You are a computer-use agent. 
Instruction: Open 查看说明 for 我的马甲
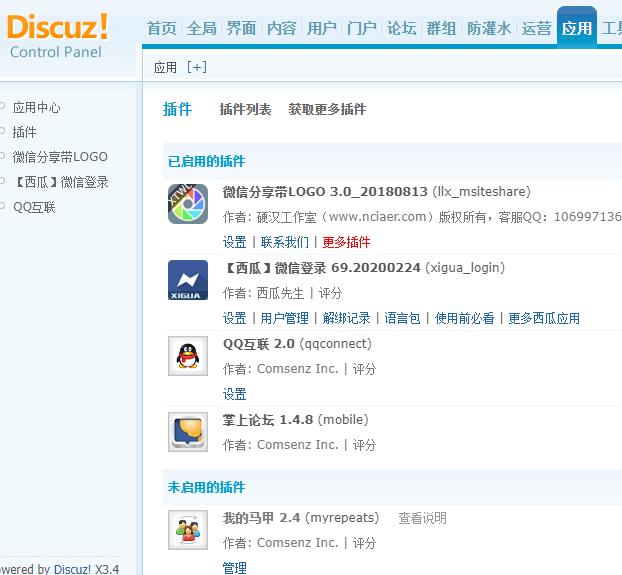422,518
